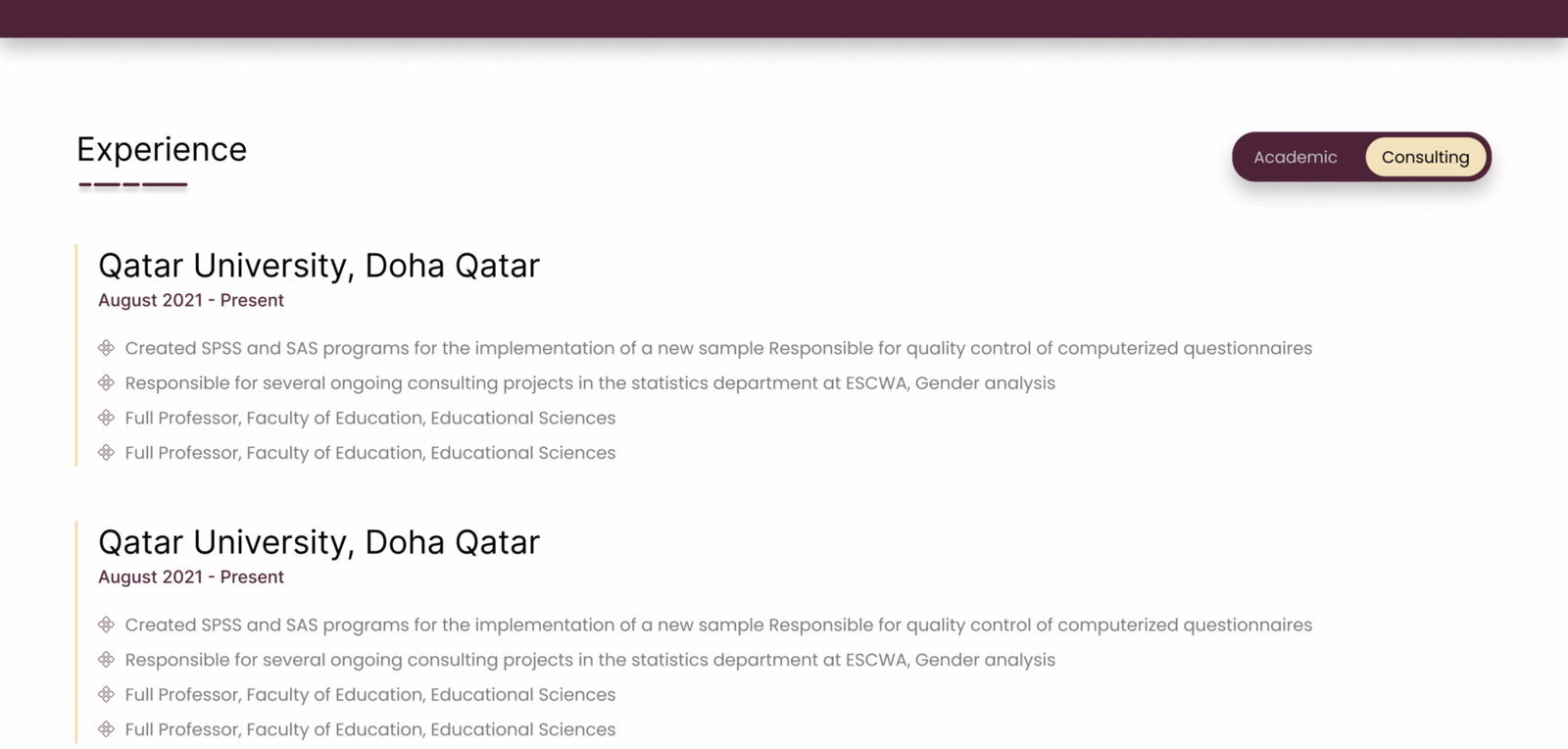Click diamond bullet beside first entry's SPSS and SAS line
The image size is (1568, 749).
[106, 348]
